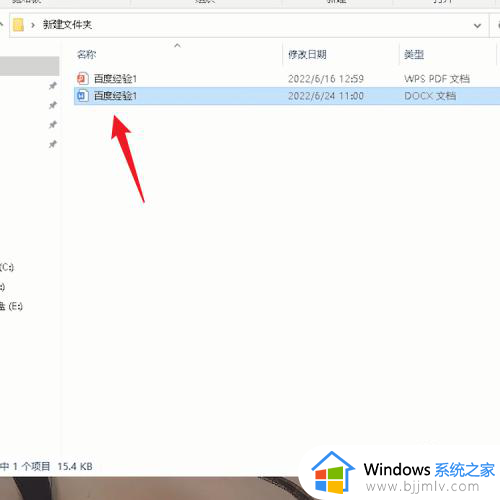Click the WPS PDF 文档 type cell
Screen dimensions: 500x500
pyautogui.click(x=437, y=79)
